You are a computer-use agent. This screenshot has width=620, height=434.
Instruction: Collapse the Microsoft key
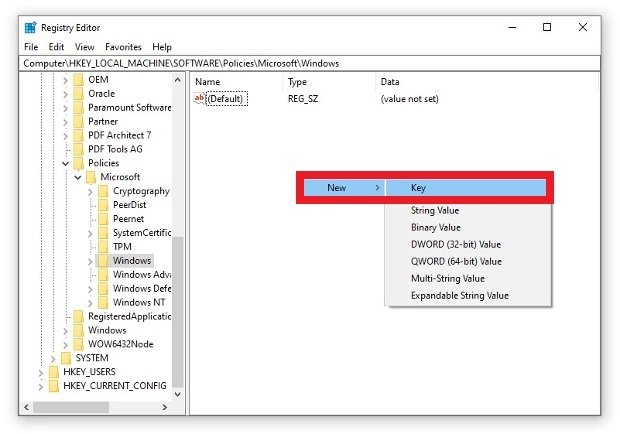pyautogui.click(x=78, y=177)
